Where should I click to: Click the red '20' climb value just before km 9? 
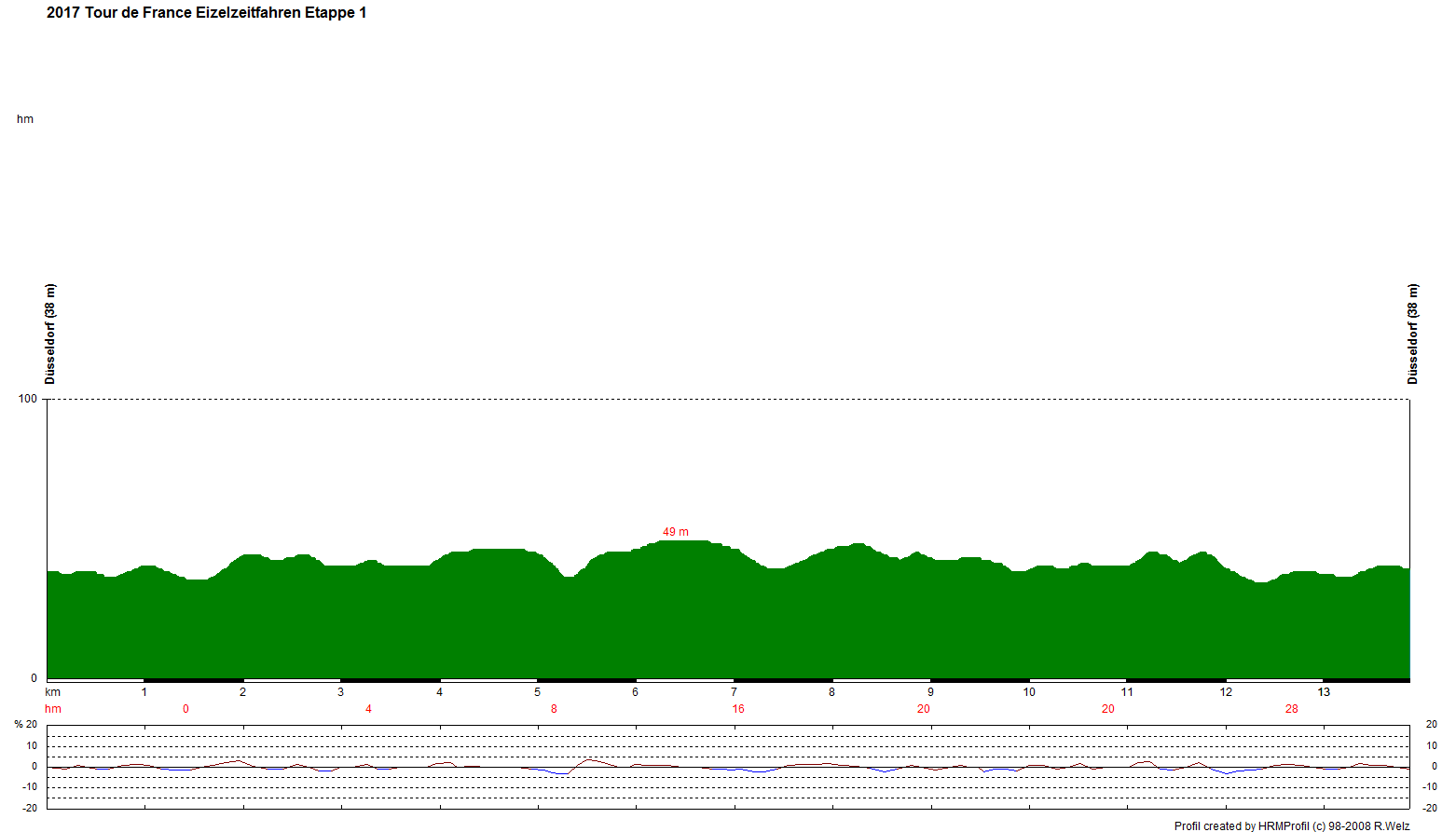pos(923,709)
